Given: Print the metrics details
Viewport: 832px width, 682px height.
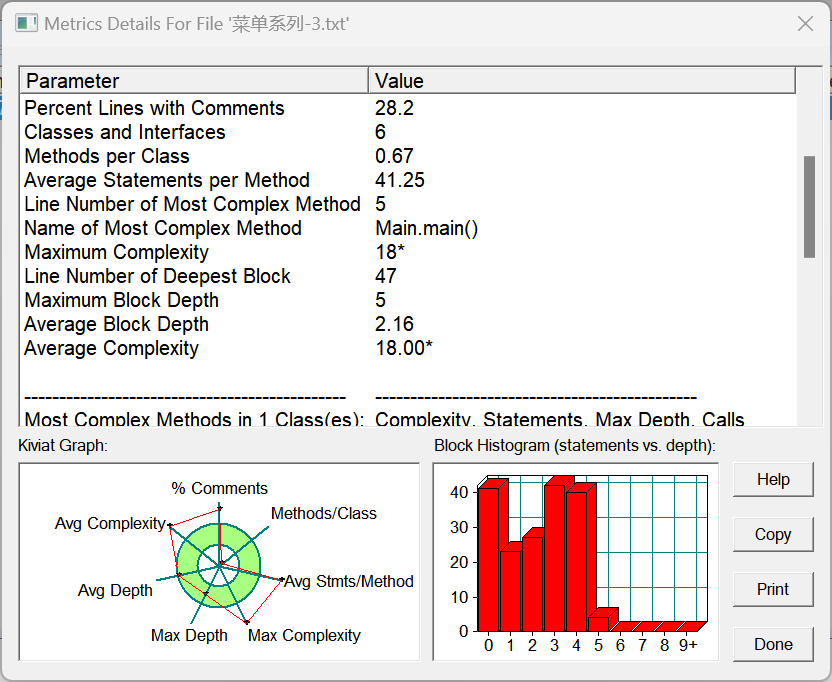Looking at the screenshot, I should pyautogui.click(x=773, y=589).
